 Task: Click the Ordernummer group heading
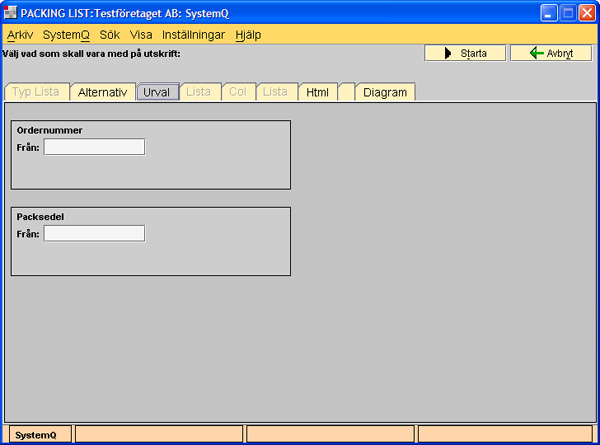tap(50, 130)
